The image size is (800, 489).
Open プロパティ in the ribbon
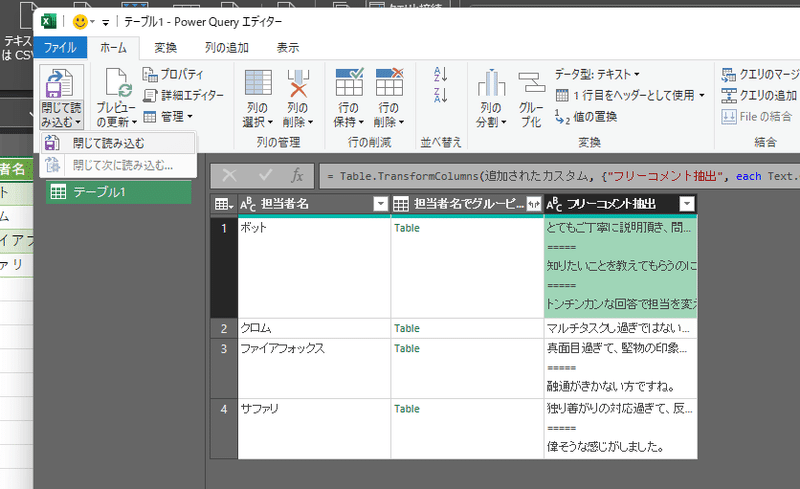172,75
